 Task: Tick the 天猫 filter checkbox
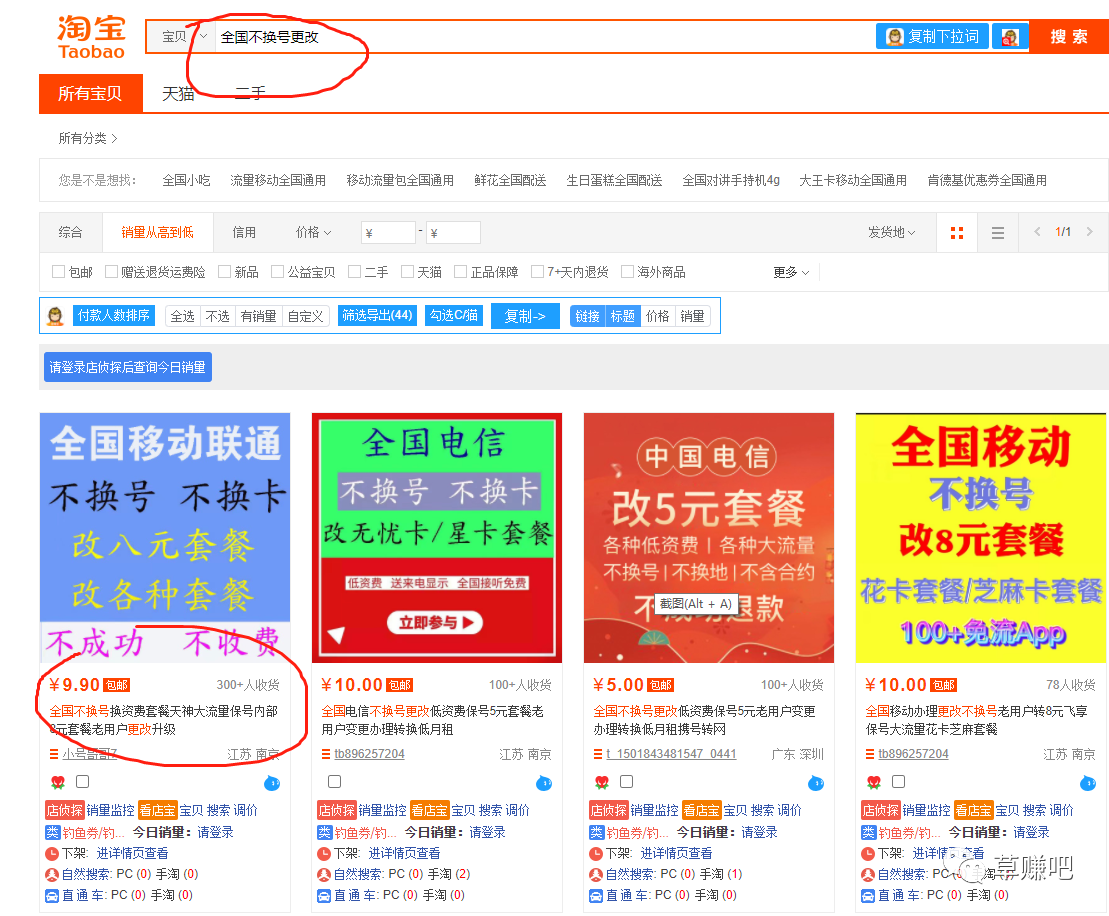click(x=407, y=272)
